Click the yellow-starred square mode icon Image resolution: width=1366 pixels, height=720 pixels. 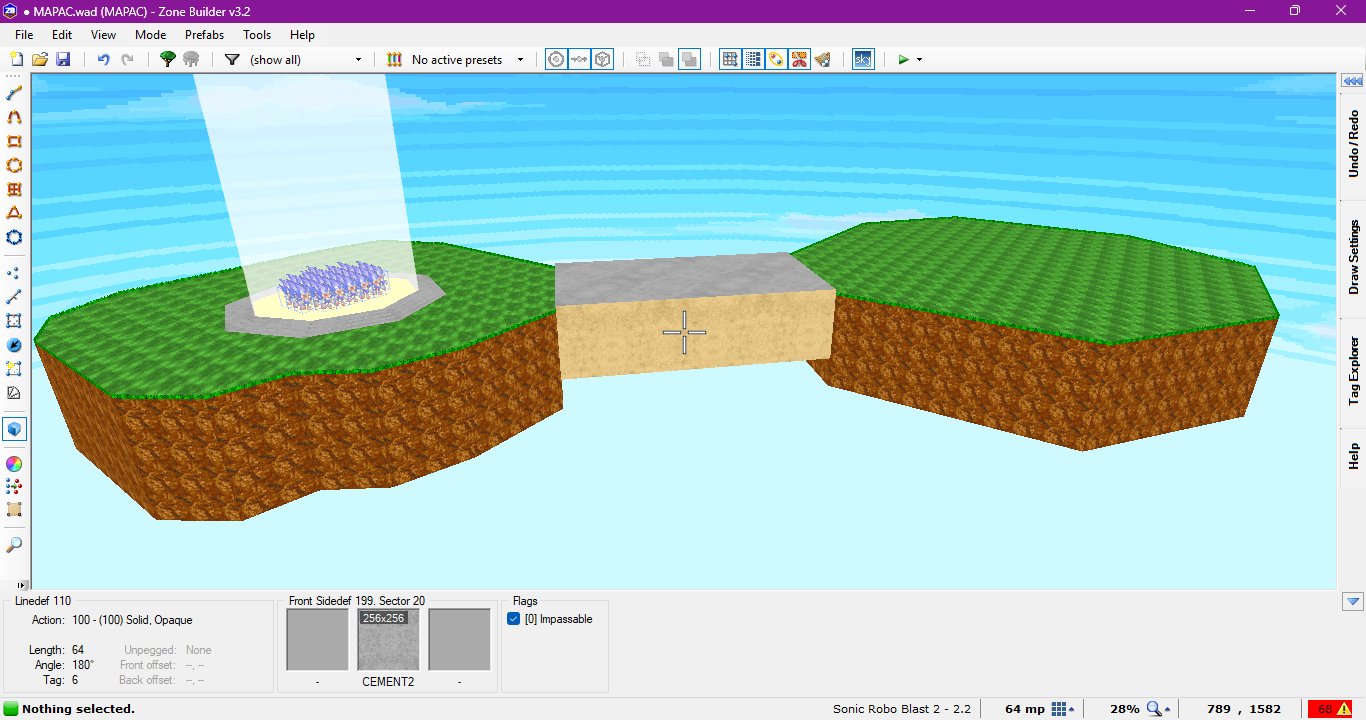(14, 369)
